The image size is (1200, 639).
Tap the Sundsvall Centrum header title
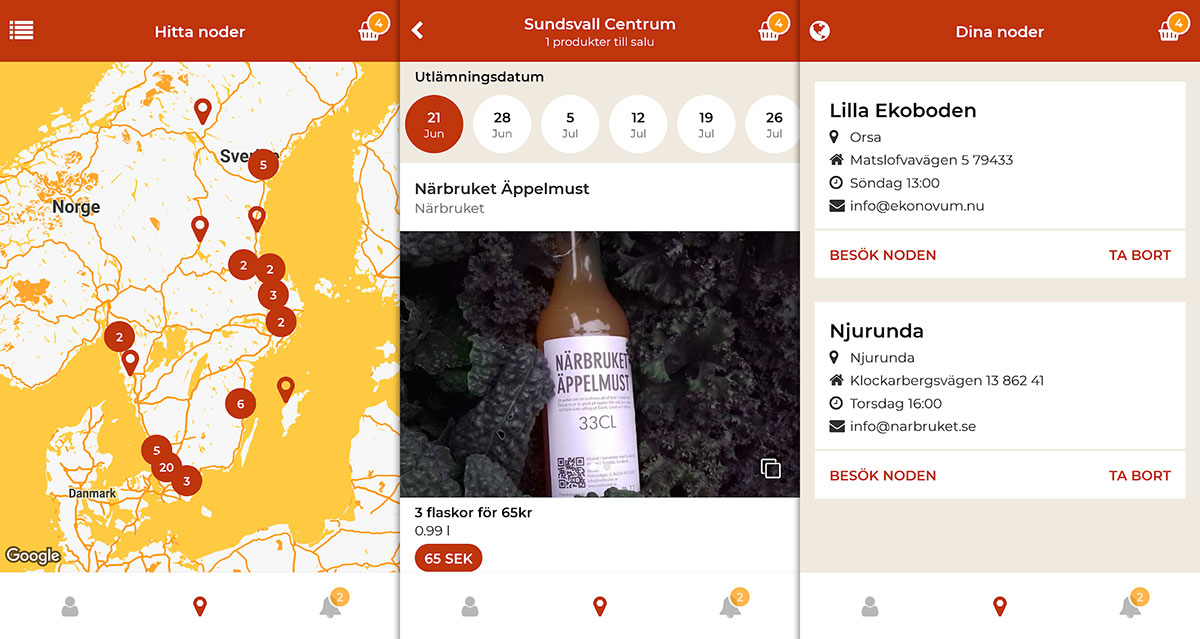(x=599, y=23)
